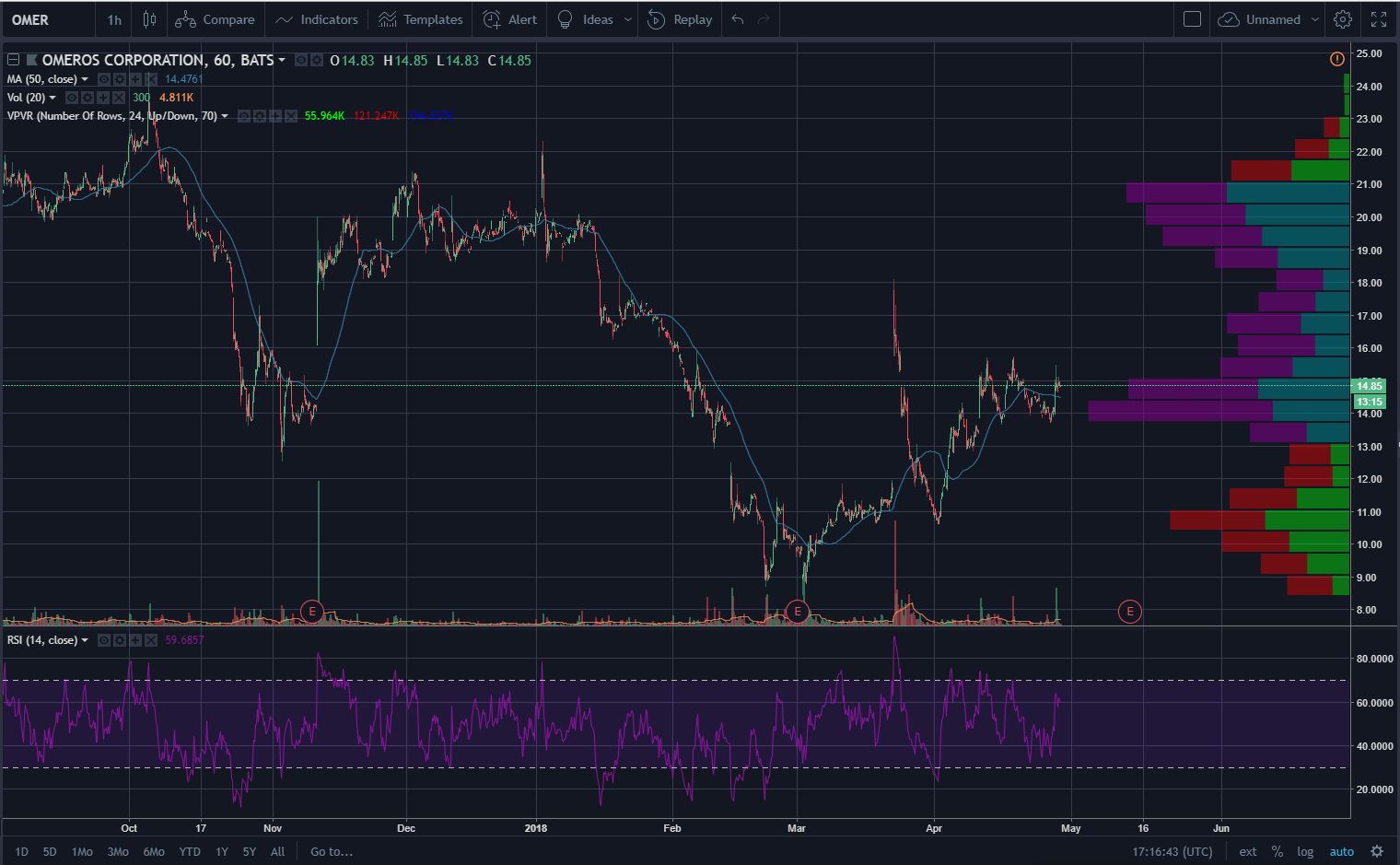Toggle visibility of the main OMER series
The image size is (1400, 865).
(x=301, y=60)
